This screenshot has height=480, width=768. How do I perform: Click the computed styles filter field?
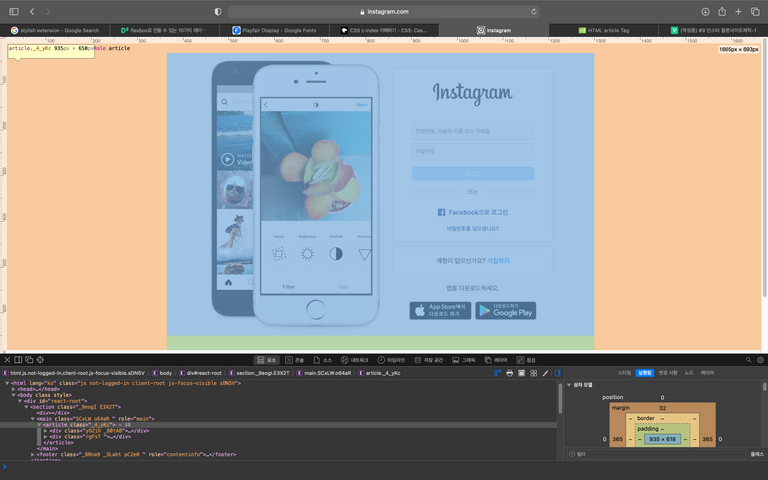click(x=656, y=454)
